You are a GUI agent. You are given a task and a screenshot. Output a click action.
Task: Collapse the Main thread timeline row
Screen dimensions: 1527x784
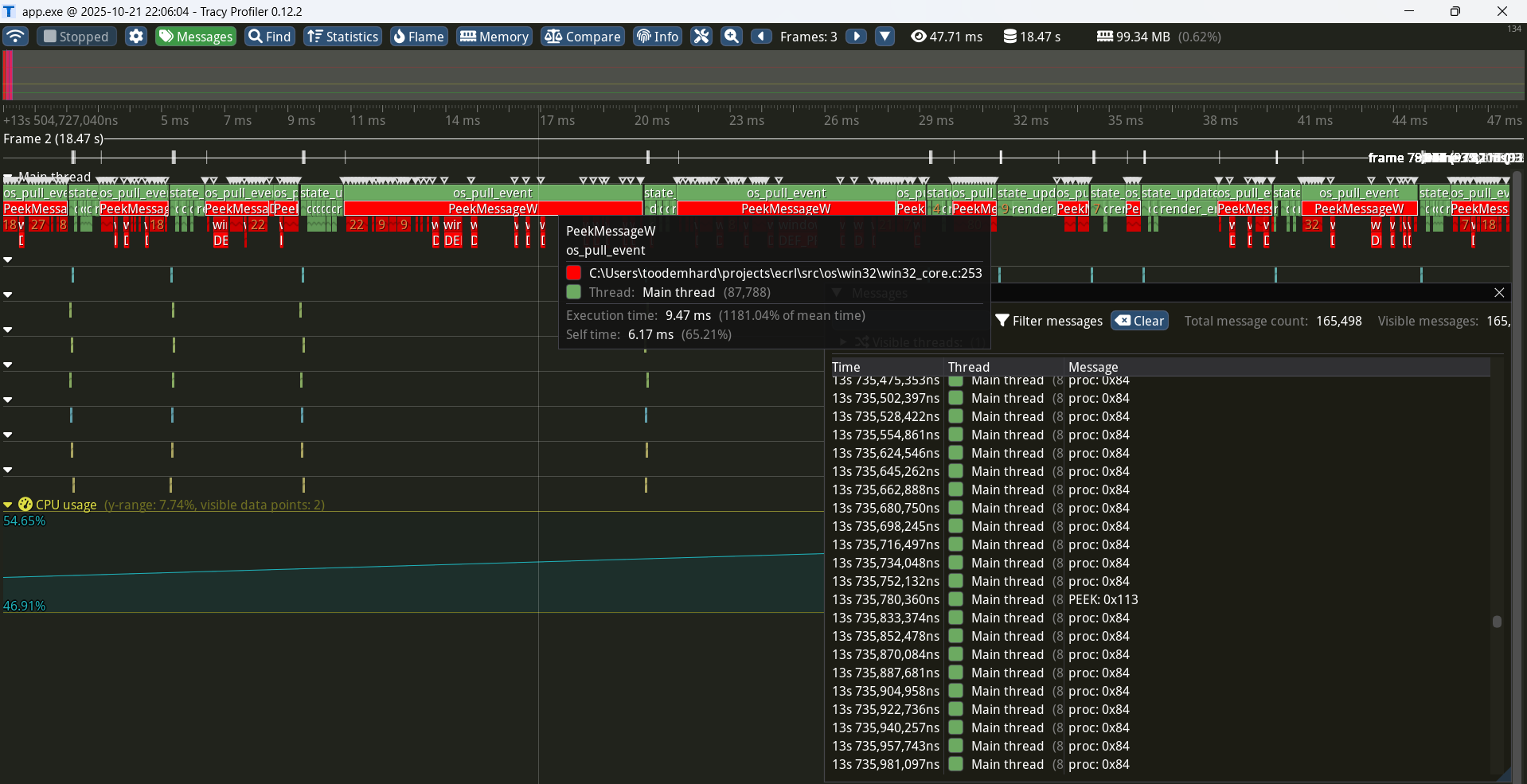[8, 177]
